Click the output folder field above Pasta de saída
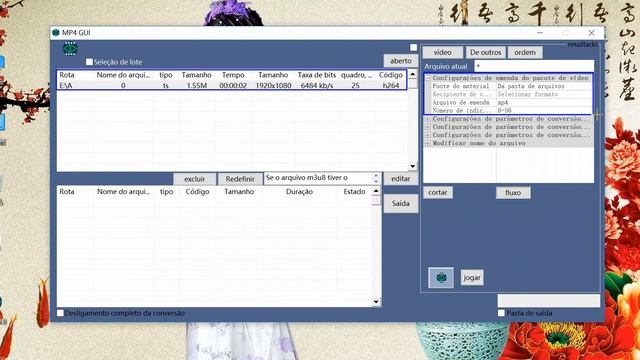640x360 pixels. (549, 301)
